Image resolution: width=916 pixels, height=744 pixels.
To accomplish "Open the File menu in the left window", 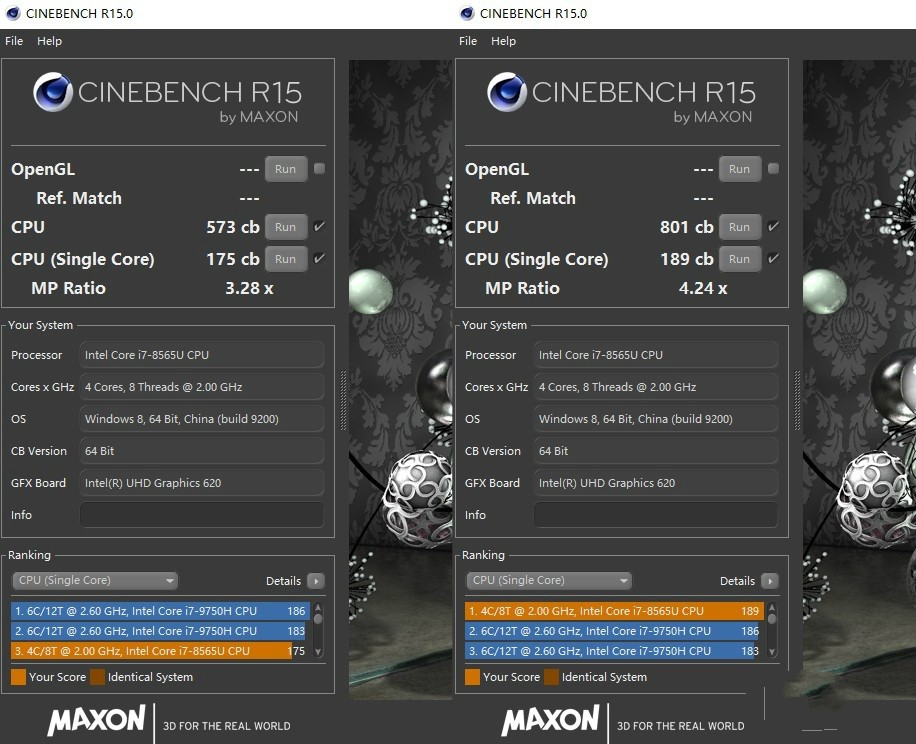I will tap(14, 41).
